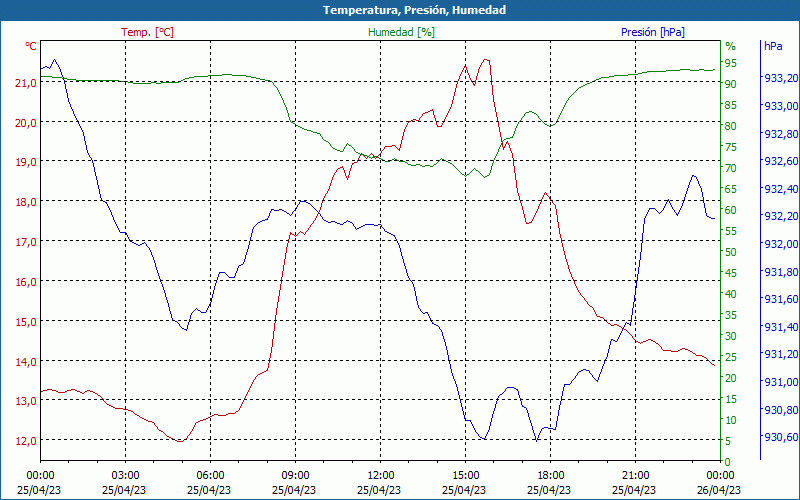Click the 65 humidity axis value
800x500 pixels.
(x=731, y=189)
